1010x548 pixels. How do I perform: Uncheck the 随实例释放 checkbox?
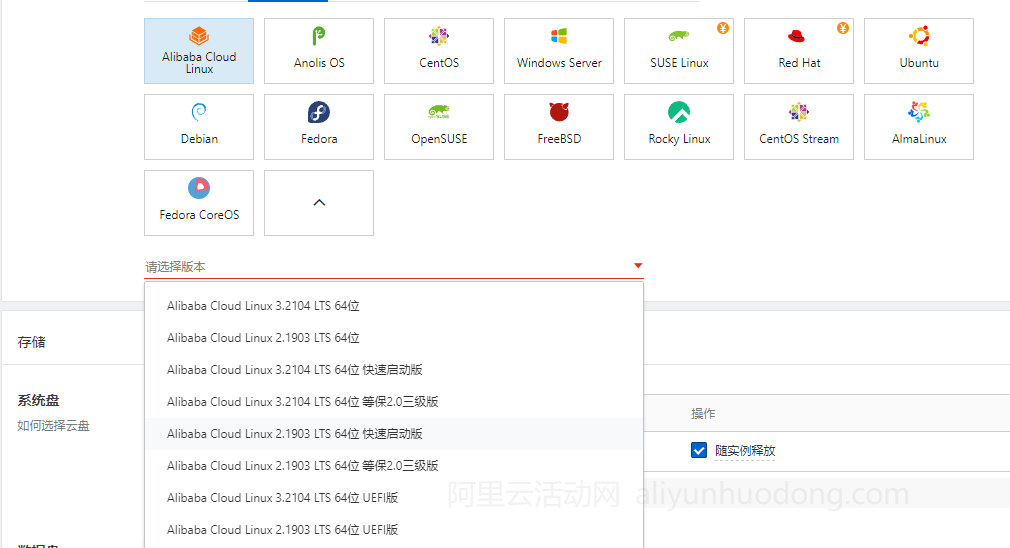[x=699, y=450]
